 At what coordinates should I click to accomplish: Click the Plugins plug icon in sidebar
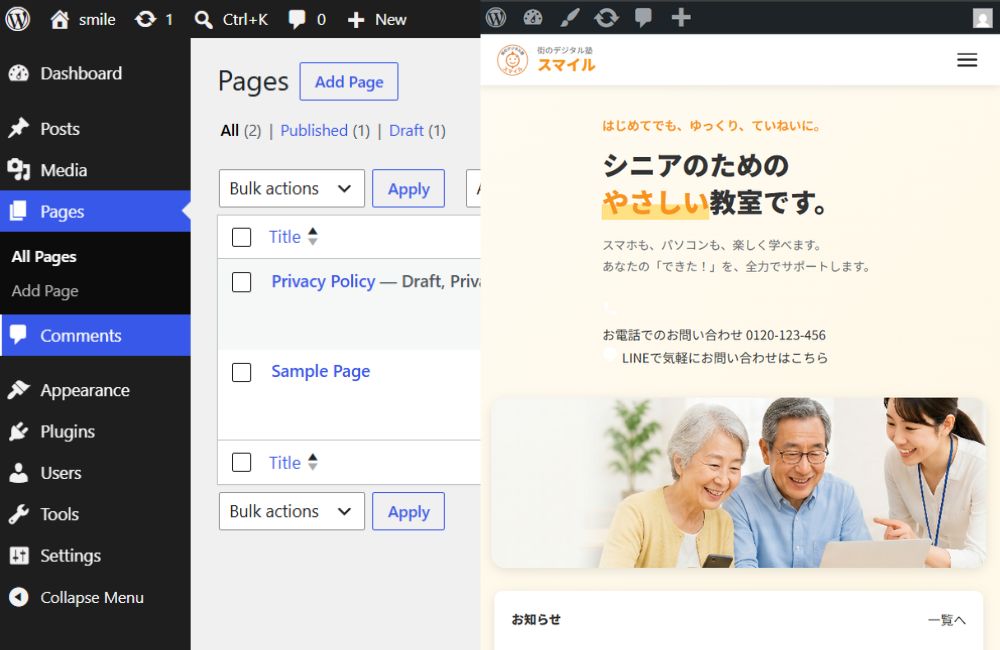pyautogui.click(x=18, y=432)
